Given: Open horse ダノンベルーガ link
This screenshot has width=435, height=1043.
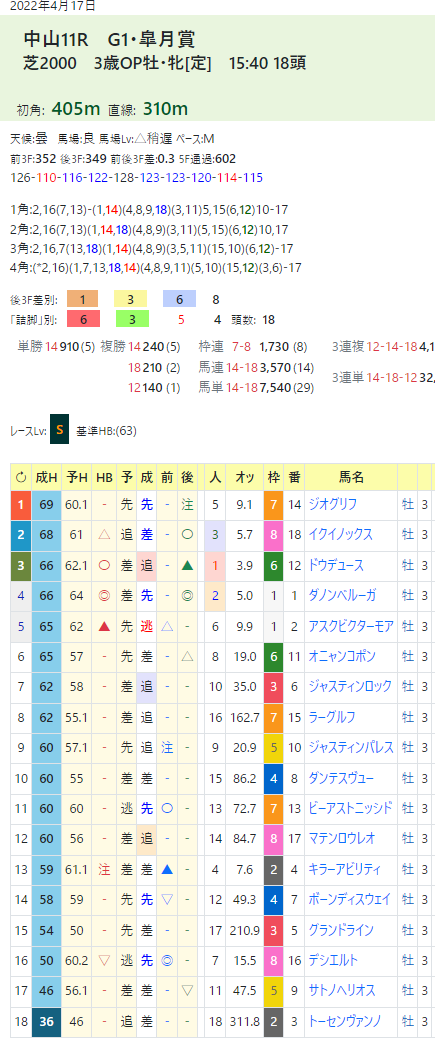Looking at the screenshot, I should (x=341, y=596).
